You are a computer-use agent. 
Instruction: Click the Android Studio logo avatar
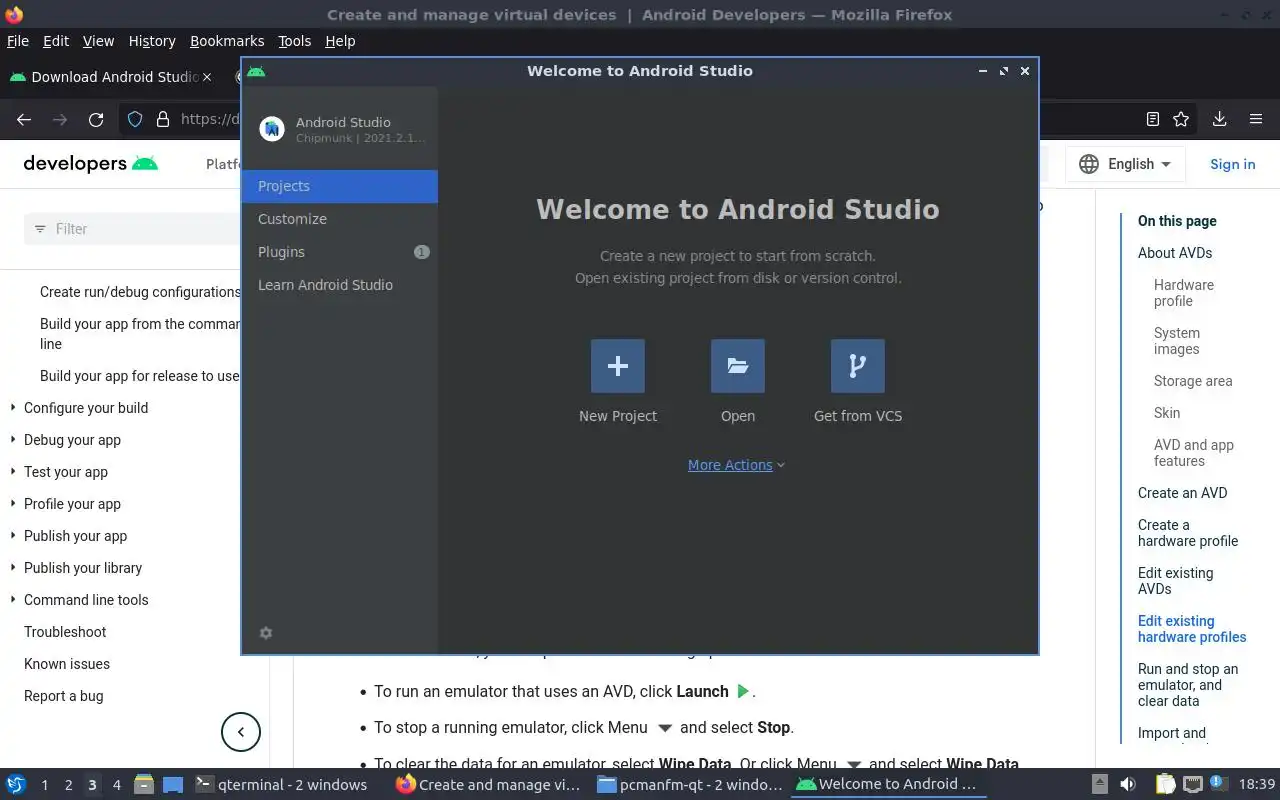272,129
